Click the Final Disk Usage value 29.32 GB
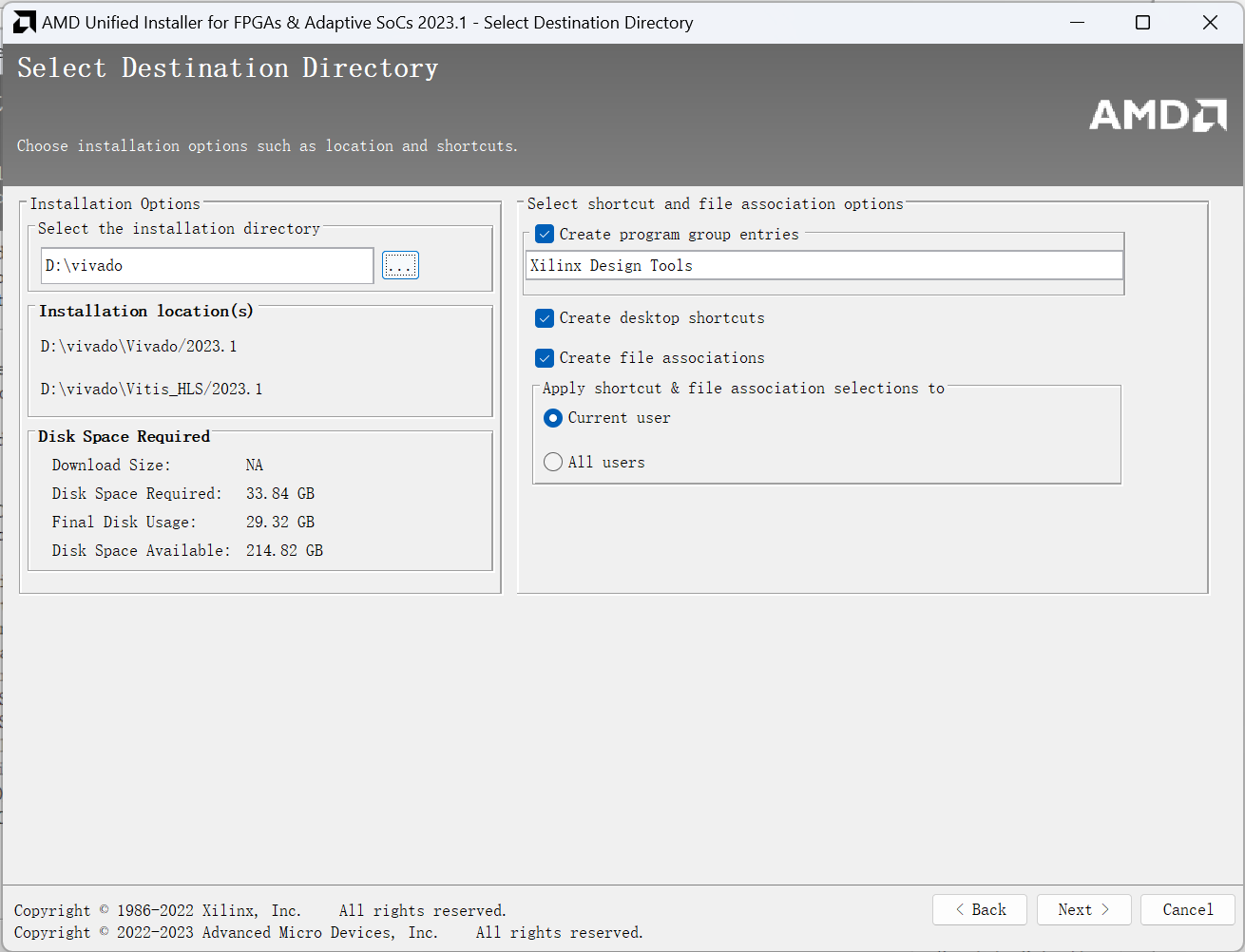Screen dimensions: 1245x952 click(x=280, y=523)
